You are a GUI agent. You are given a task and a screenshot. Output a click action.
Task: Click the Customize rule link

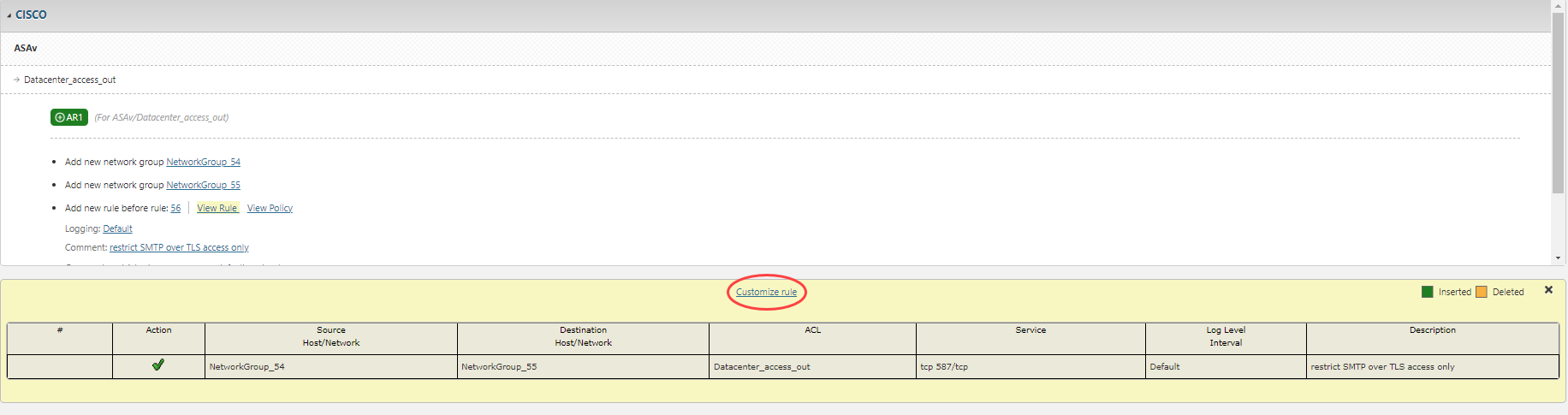coord(766,292)
